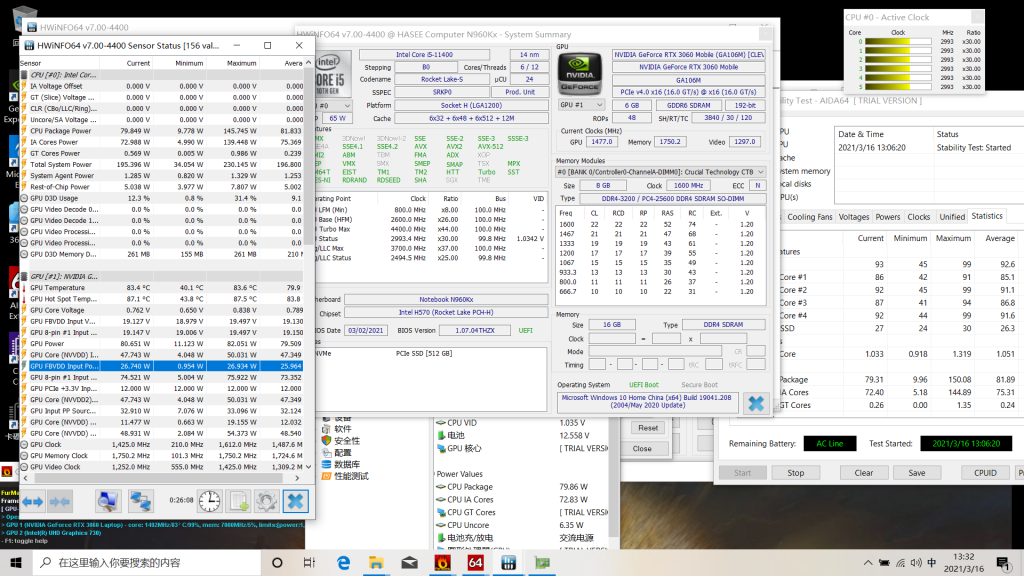The height and width of the screenshot is (576, 1024).
Task: Start sensor logging with the sheet-plus icon
Action: click(x=238, y=502)
